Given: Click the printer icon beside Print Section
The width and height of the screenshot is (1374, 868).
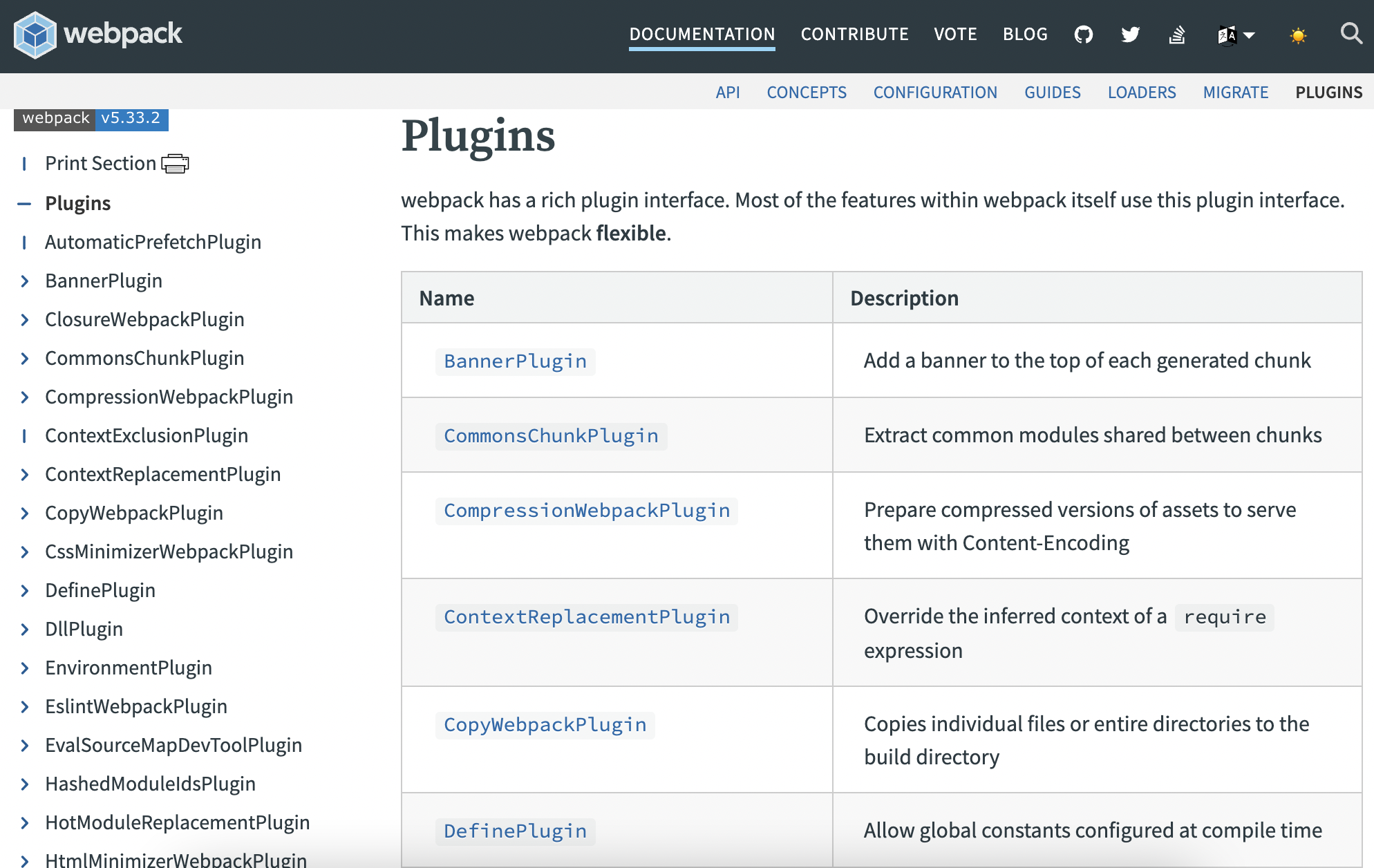Looking at the screenshot, I should 175,164.
